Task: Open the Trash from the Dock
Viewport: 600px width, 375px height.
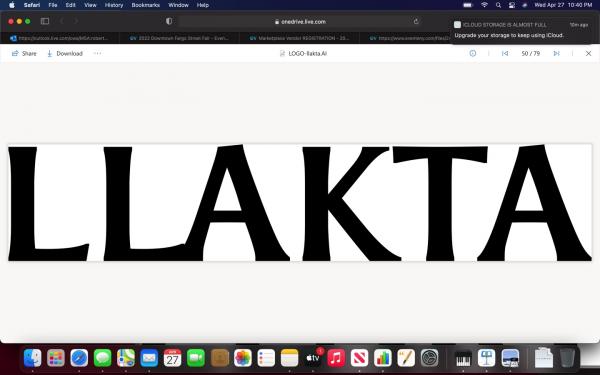Action: (x=567, y=358)
